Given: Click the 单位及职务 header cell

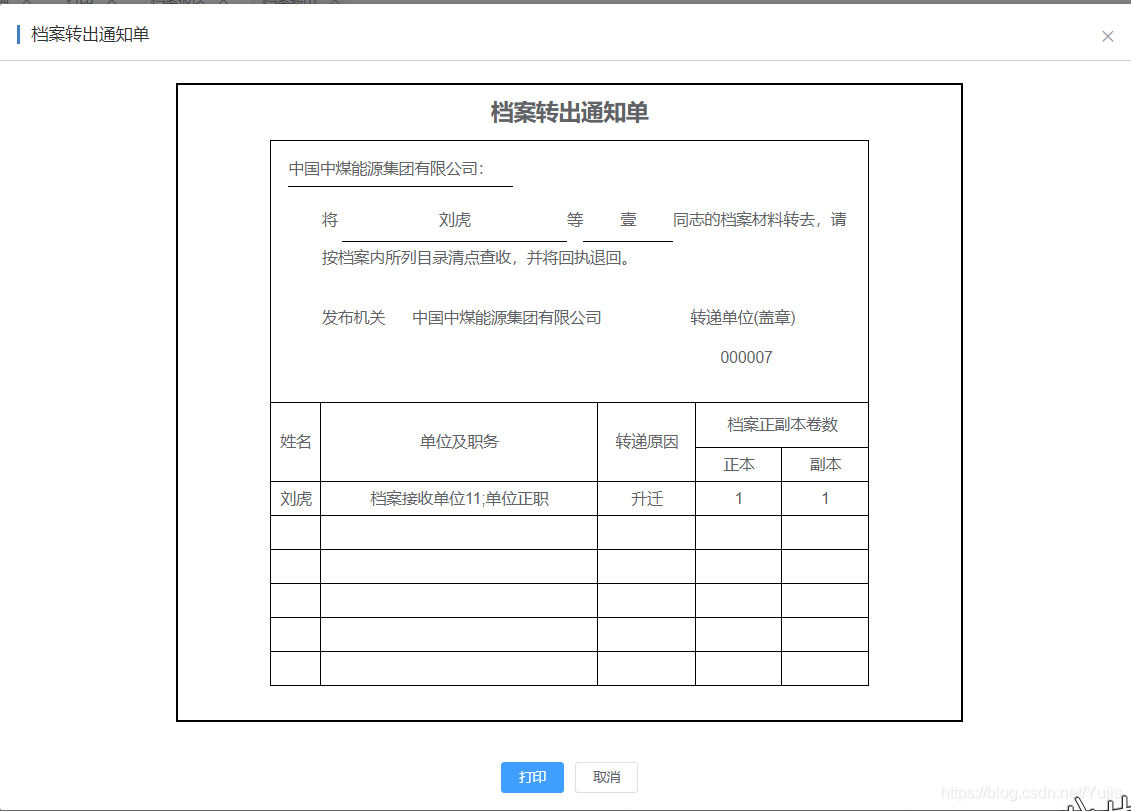Looking at the screenshot, I should click(458, 442).
